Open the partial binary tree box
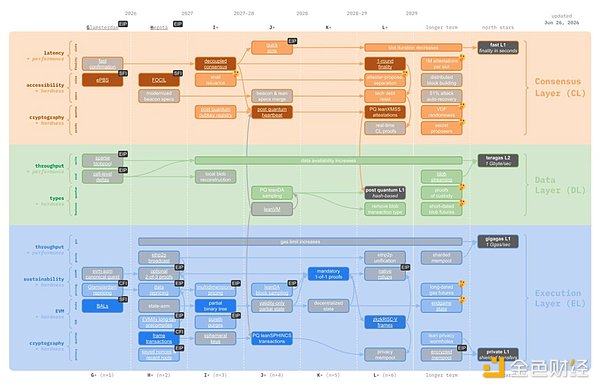 click(215, 306)
